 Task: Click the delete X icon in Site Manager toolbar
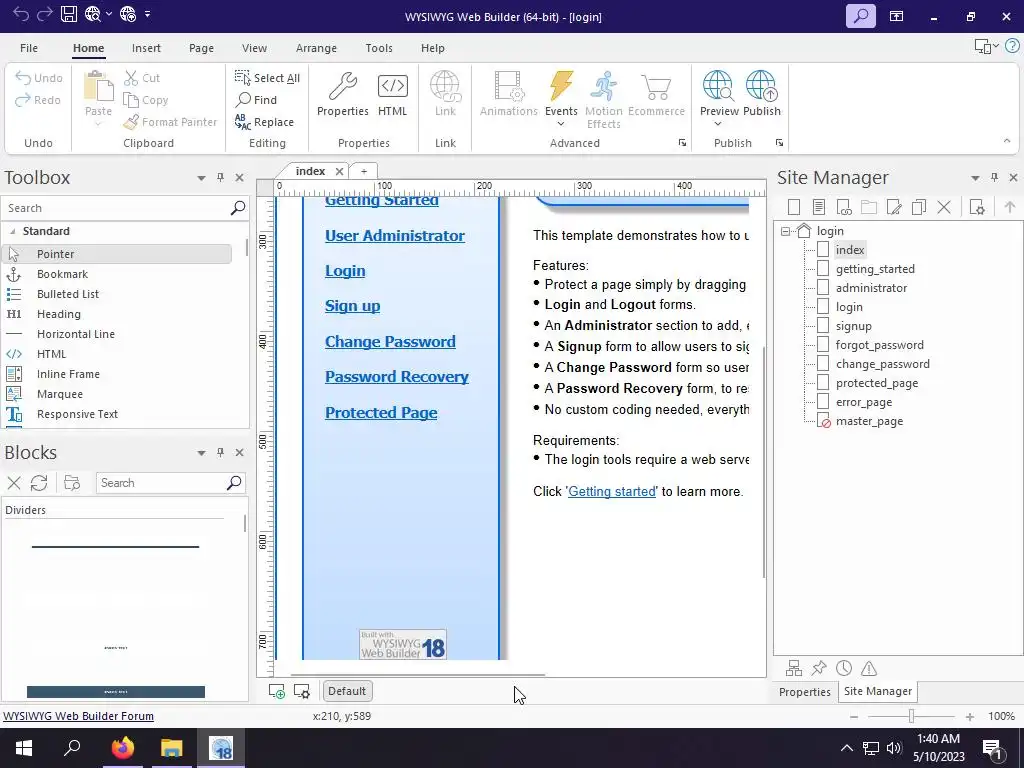coord(944,208)
